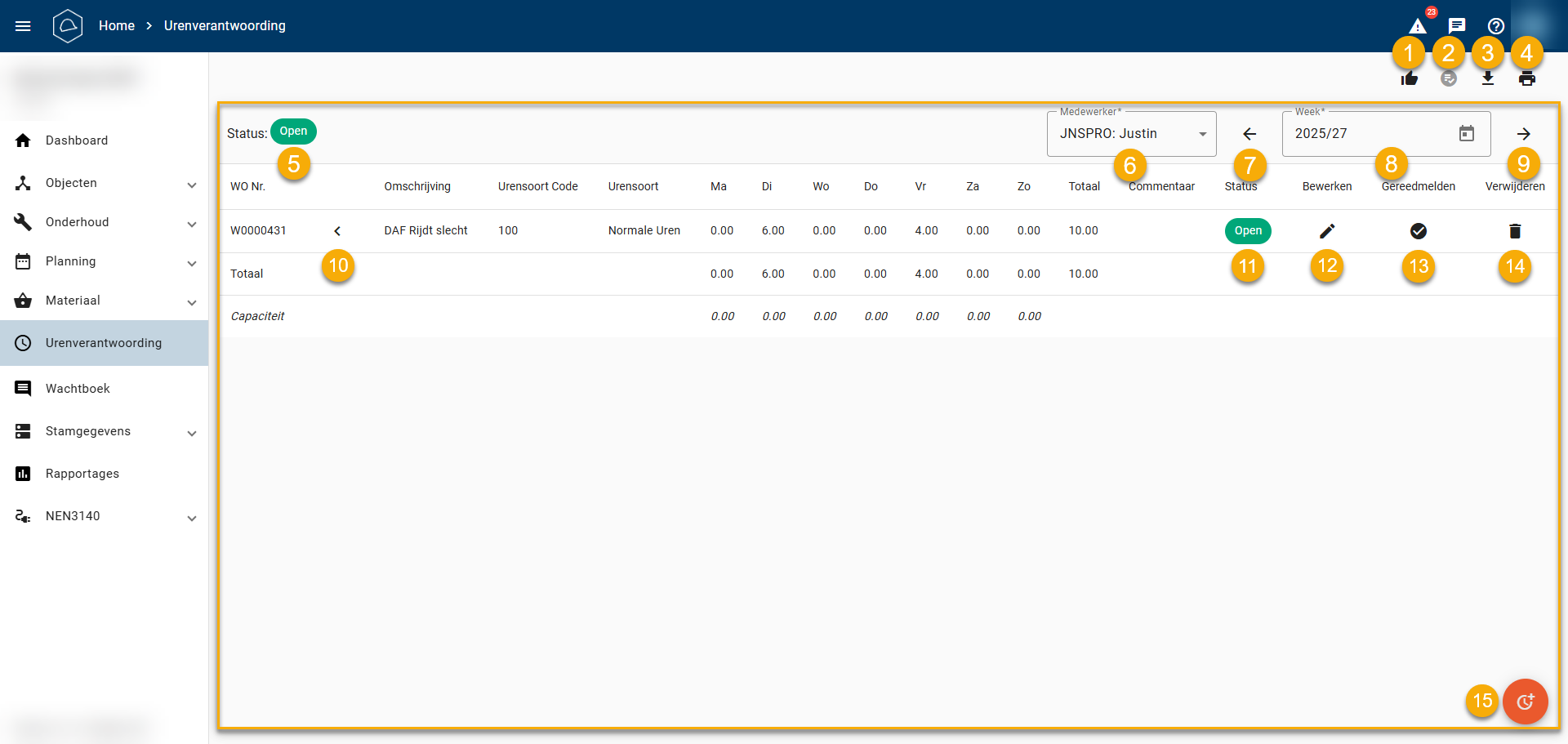Image resolution: width=1568 pixels, height=744 pixels.
Task: Click the print icon
Action: 1526,78
